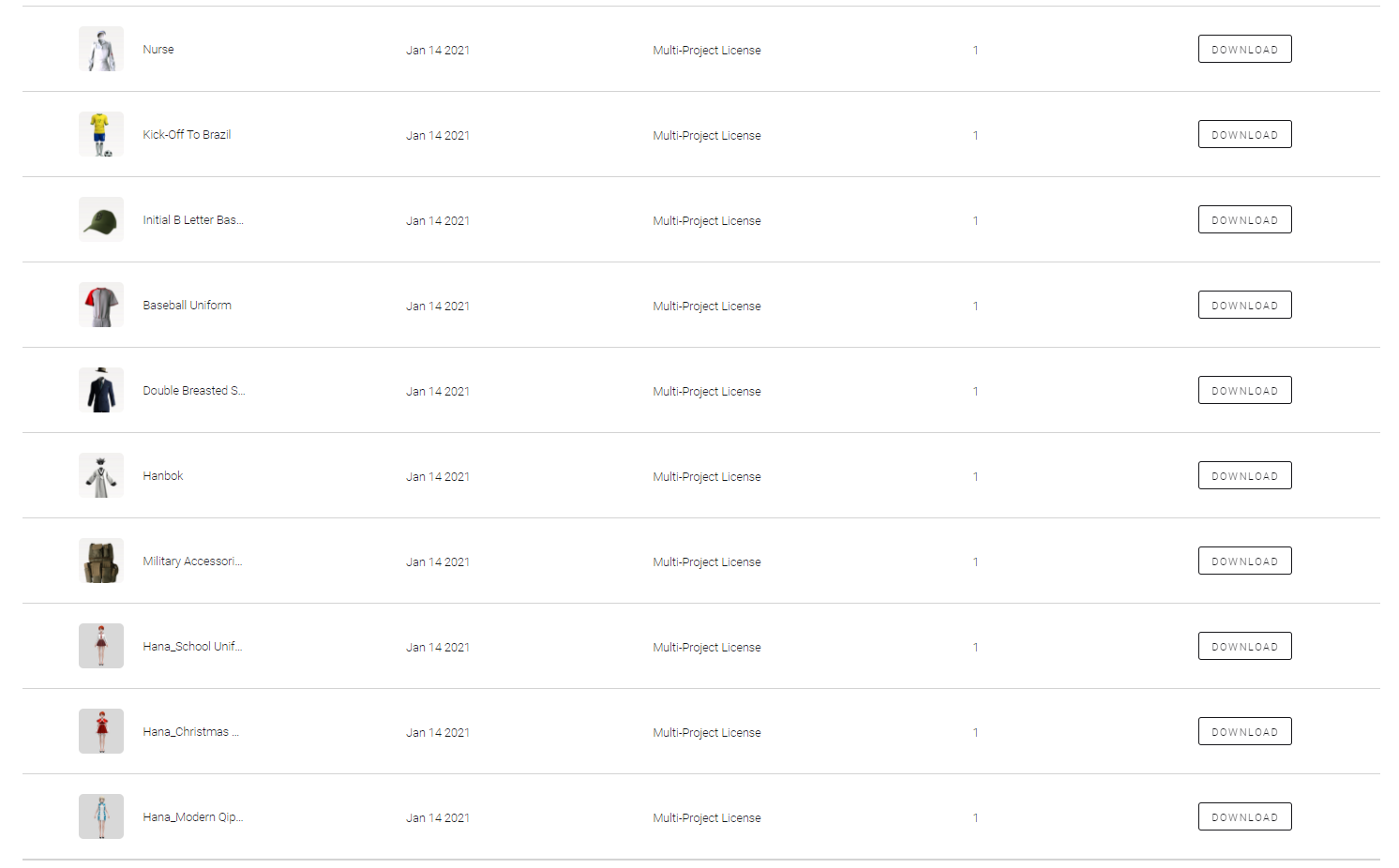The image size is (1399, 868).
Task: Download the Military Accessories item
Action: pyautogui.click(x=1244, y=561)
